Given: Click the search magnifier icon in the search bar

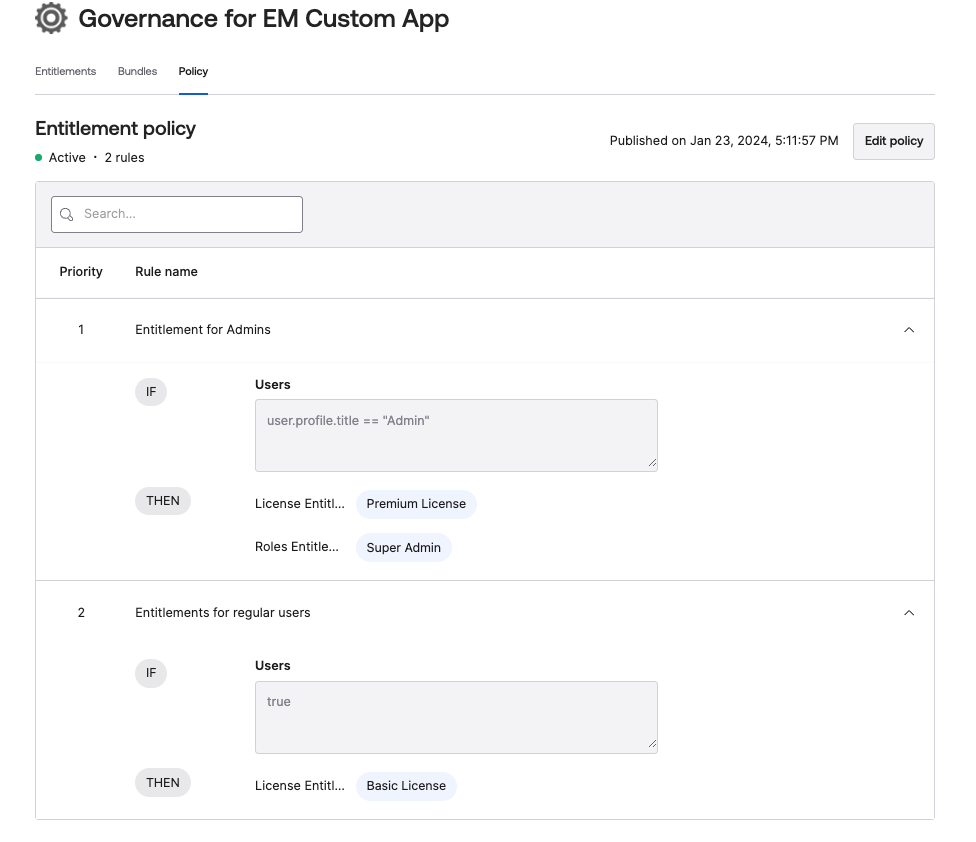Looking at the screenshot, I should [66, 214].
